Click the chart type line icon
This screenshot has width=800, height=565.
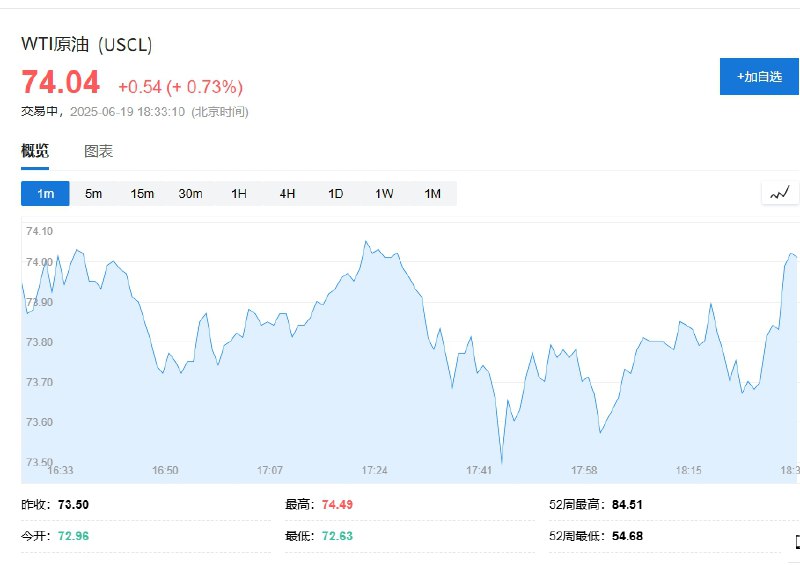tap(780, 193)
